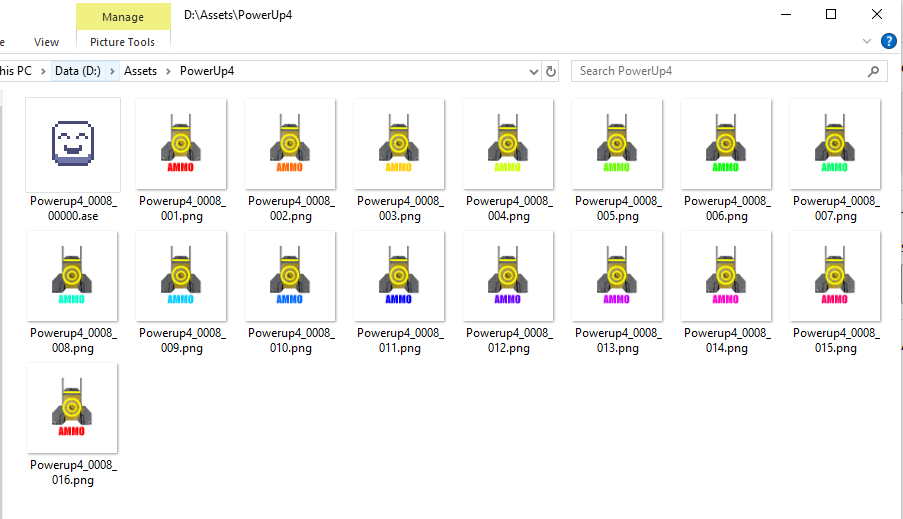Select the Powerup4_0008_001.png thumbnail
Screen dimensions: 903x519
point(181,144)
